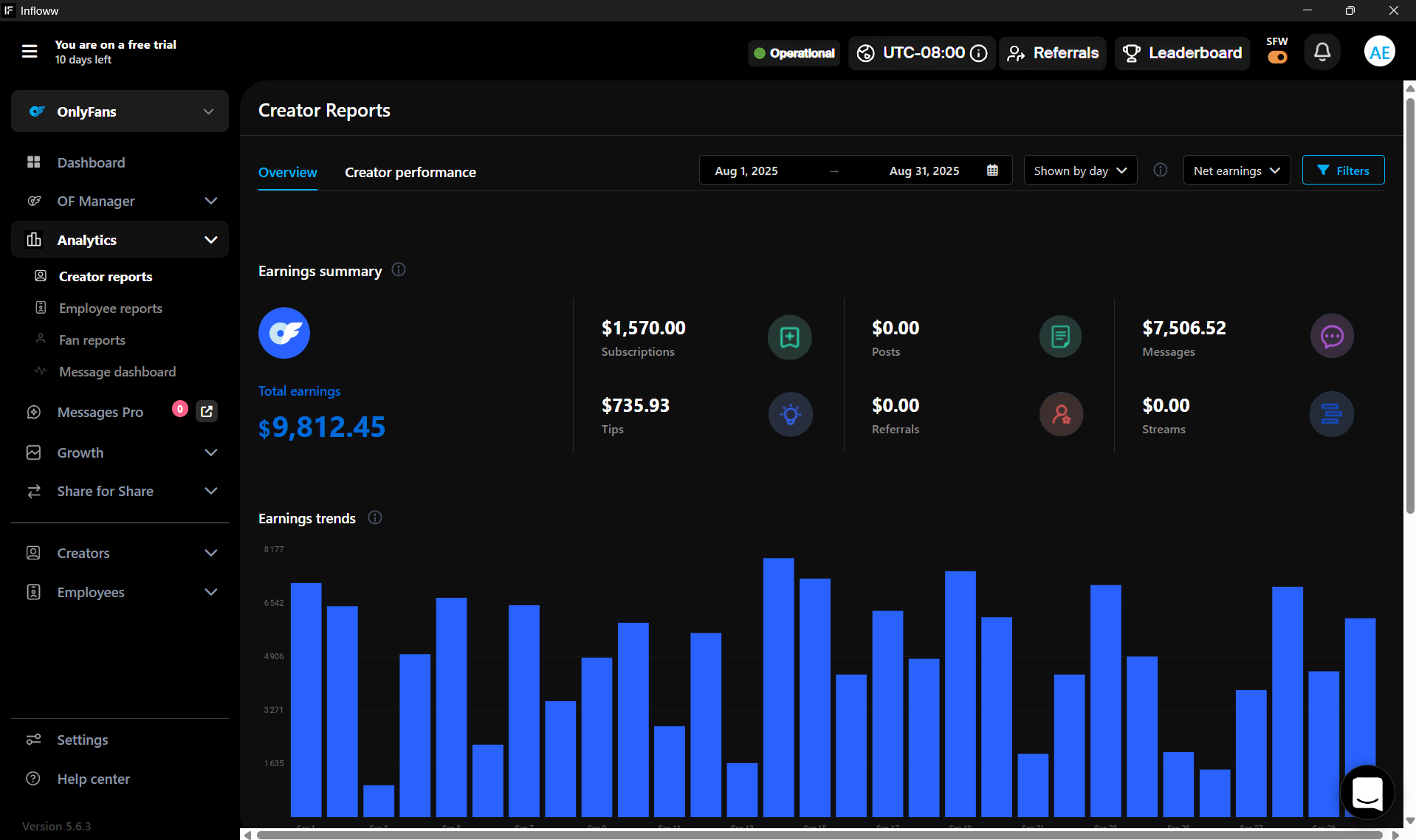This screenshot has width=1416, height=840.
Task: Click the AE profile avatar
Action: [1379, 52]
